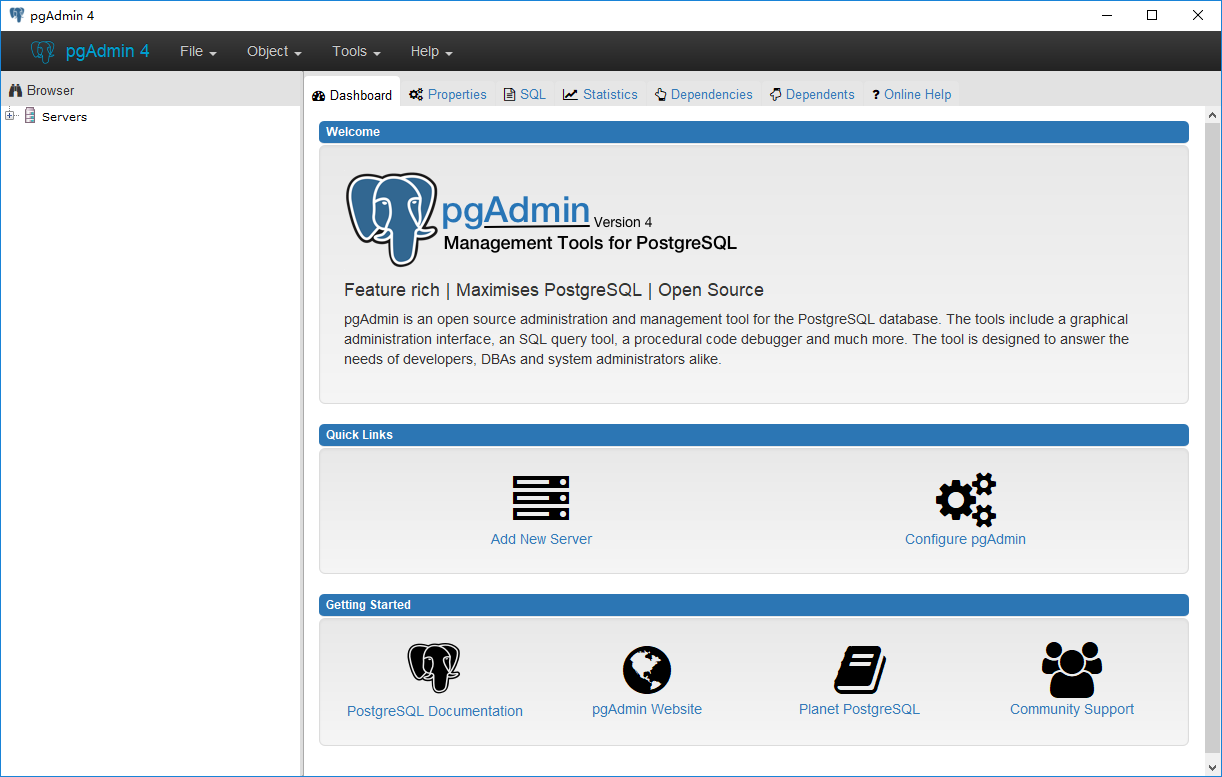Viewport: 1222px width, 777px height.
Task: Open the Help menu
Action: click(x=431, y=51)
